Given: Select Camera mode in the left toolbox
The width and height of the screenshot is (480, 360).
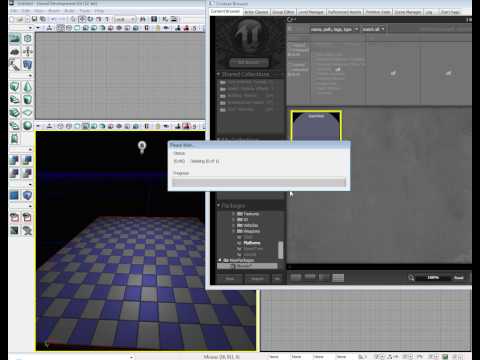Looking at the screenshot, I should coord(15,39).
